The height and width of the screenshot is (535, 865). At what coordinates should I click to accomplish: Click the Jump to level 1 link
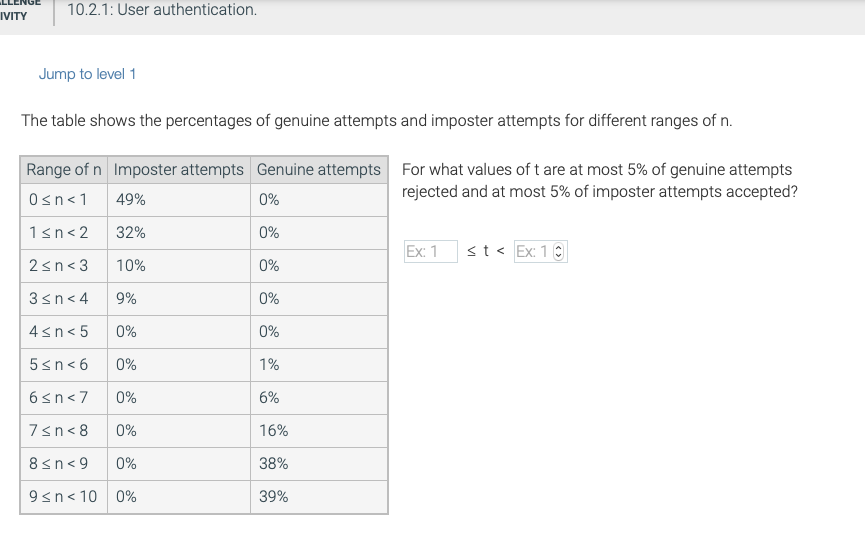87,74
